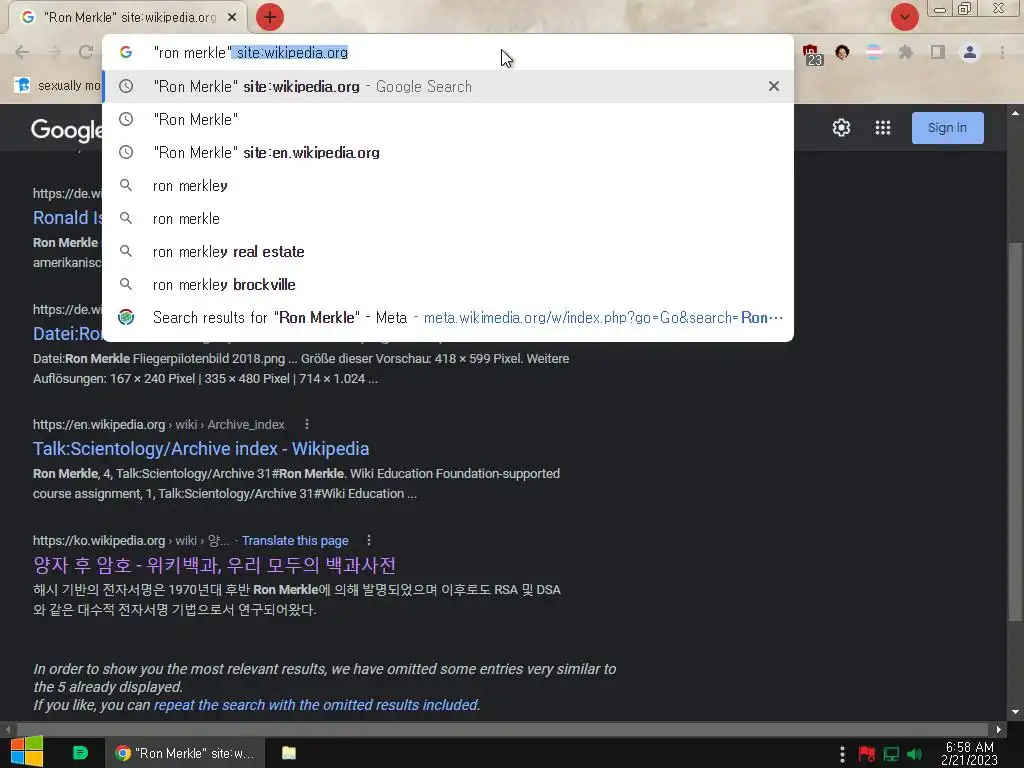The width and height of the screenshot is (1024, 768).
Task: Open the Google apps grid
Action: coord(882,127)
